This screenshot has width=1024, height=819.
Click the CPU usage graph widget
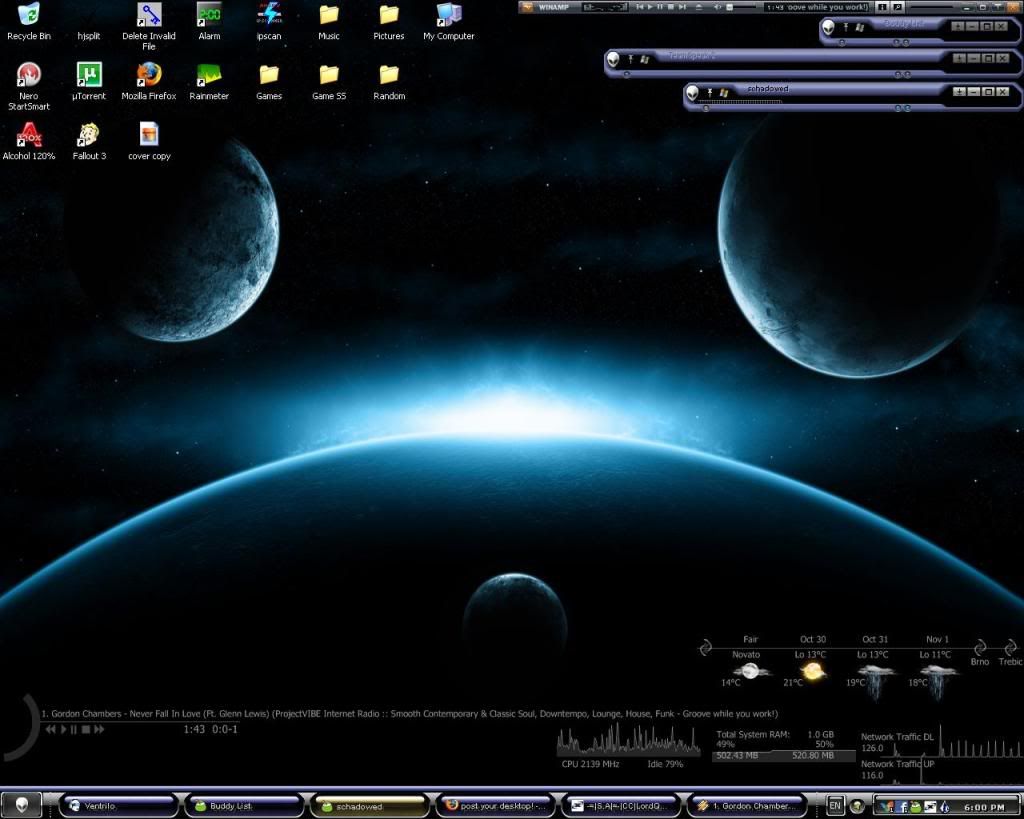point(628,739)
